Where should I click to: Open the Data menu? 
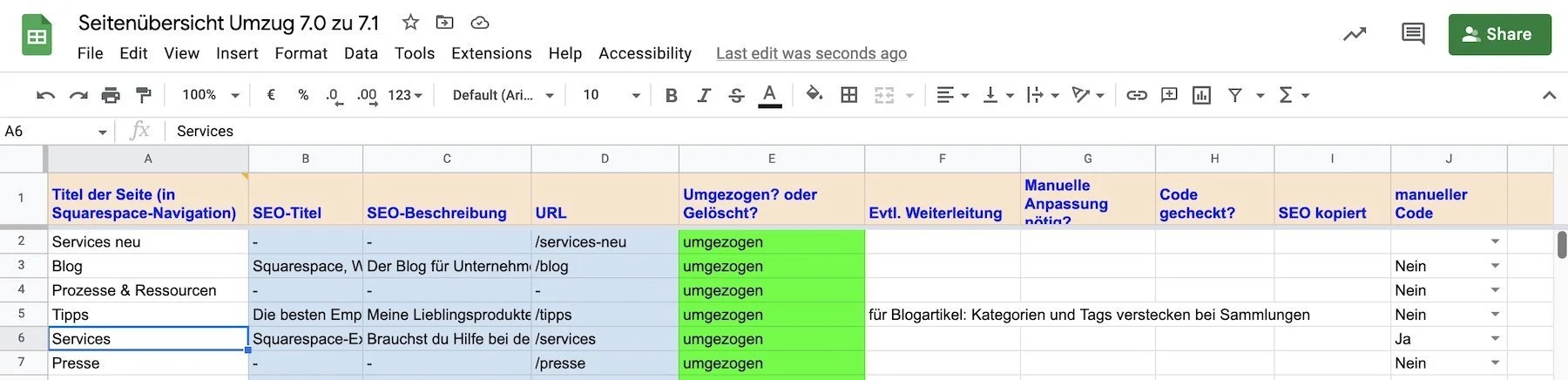(x=361, y=53)
